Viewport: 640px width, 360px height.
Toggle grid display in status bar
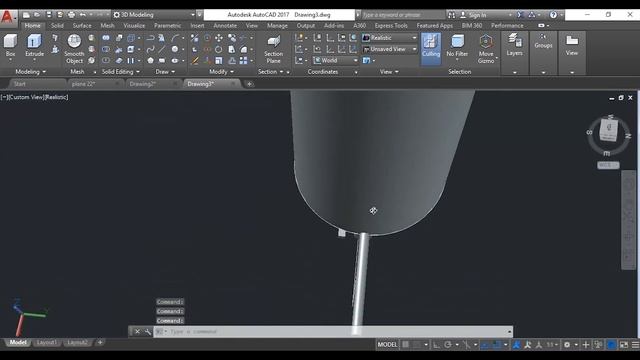[x=405, y=344]
